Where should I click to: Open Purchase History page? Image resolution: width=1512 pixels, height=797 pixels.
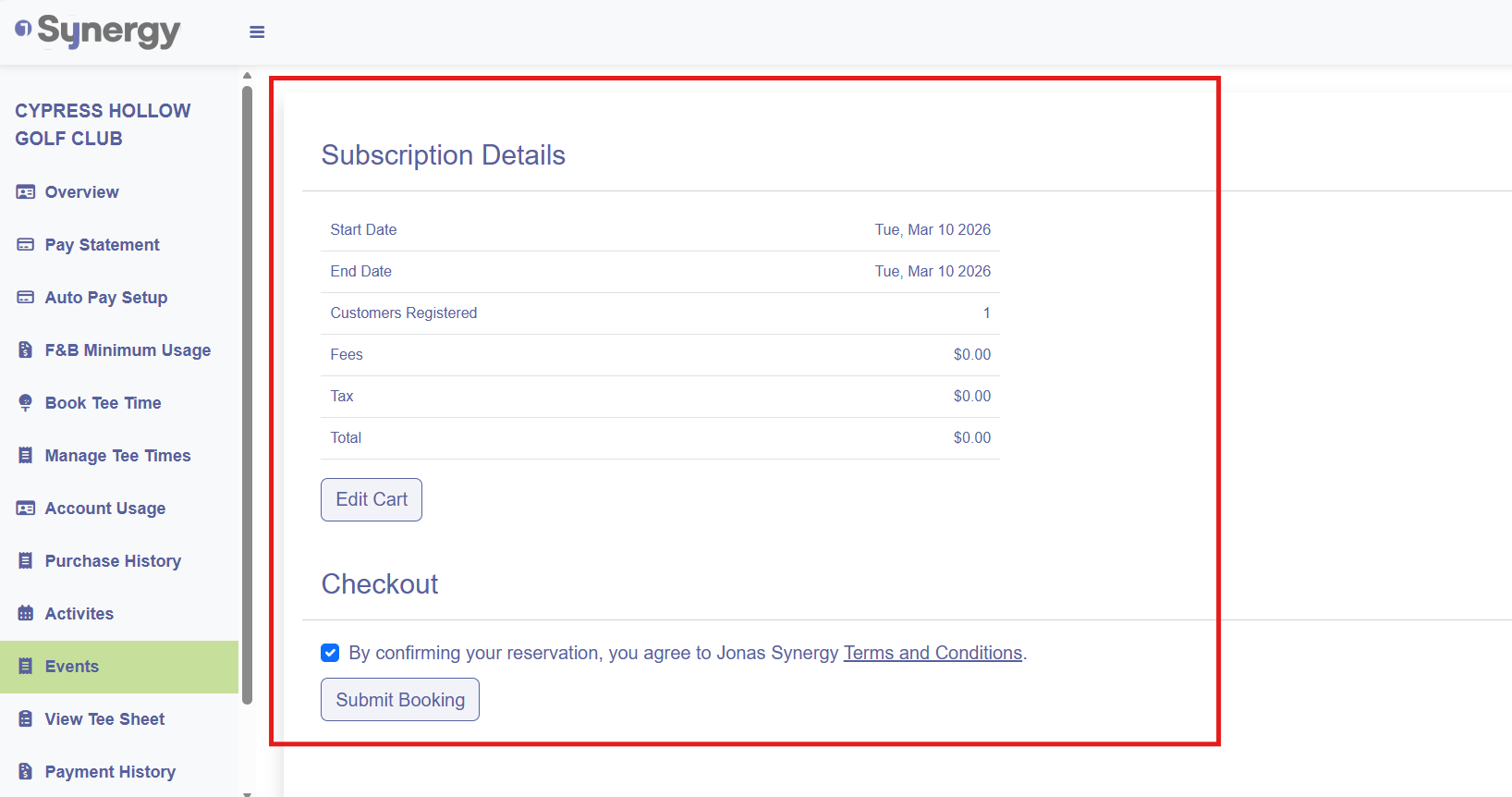(113, 561)
